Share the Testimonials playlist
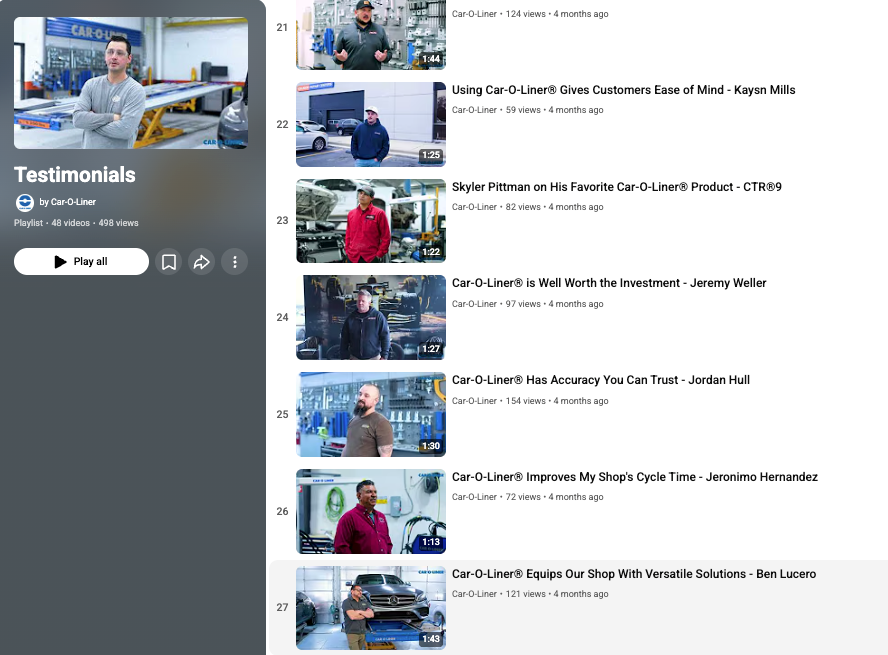The height and width of the screenshot is (655, 888). pos(202,261)
